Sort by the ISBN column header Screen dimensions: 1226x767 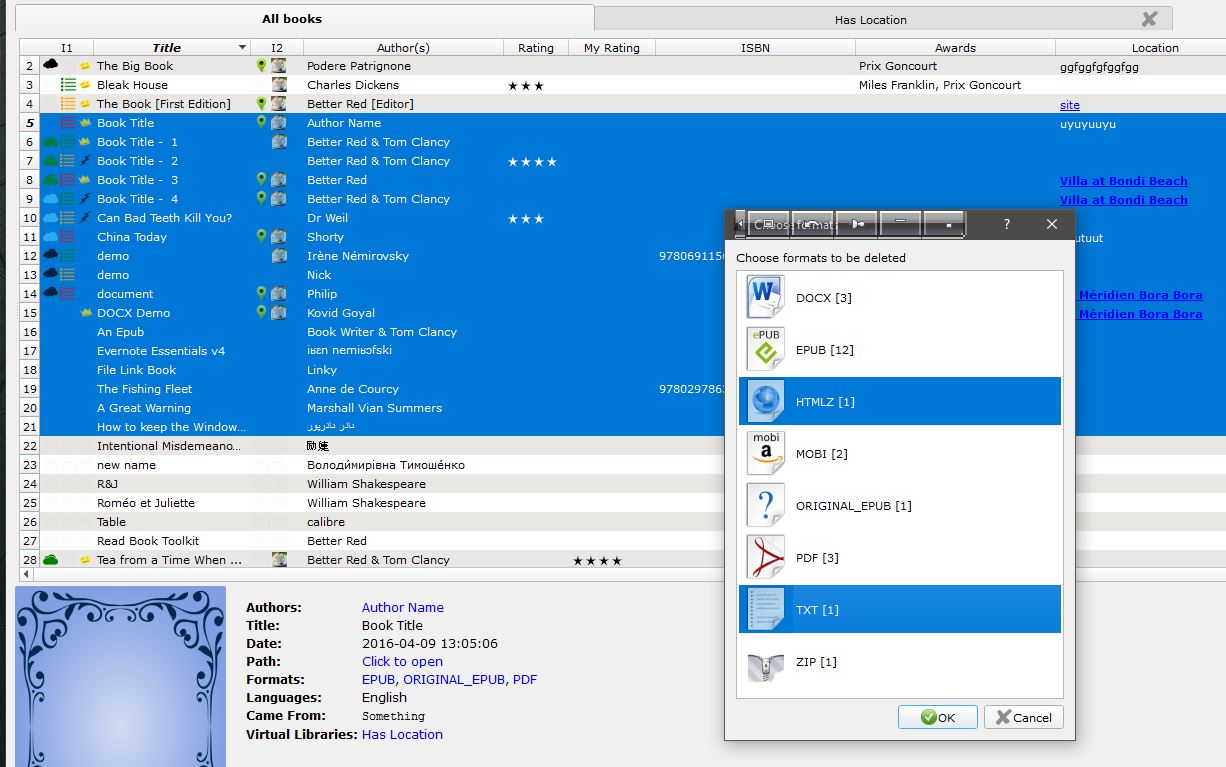click(x=755, y=48)
